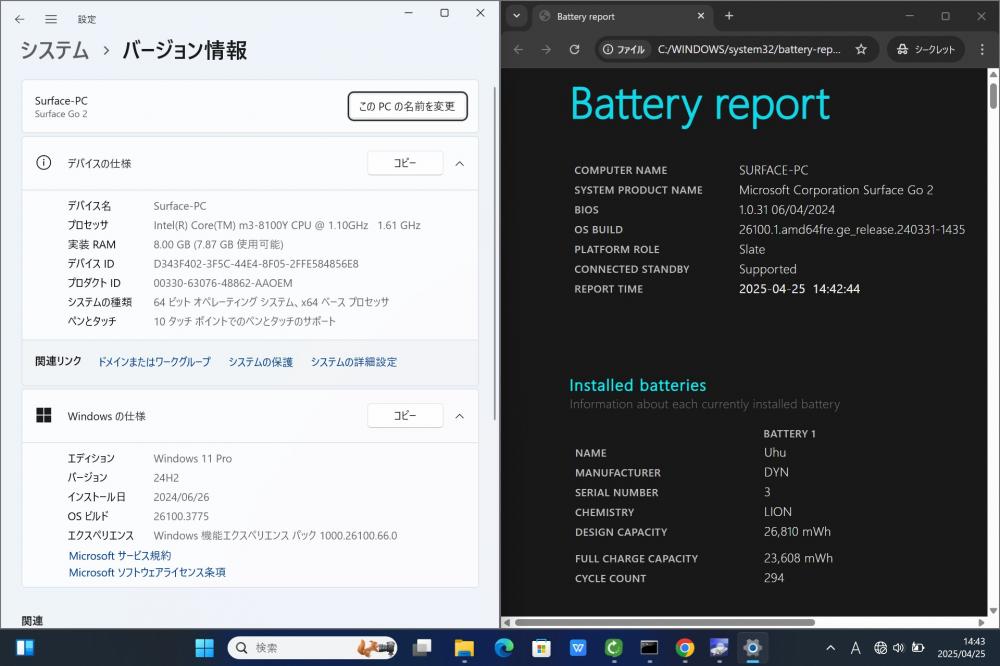Click the browser forward arrow
1000x666 pixels.
(546, 49)
